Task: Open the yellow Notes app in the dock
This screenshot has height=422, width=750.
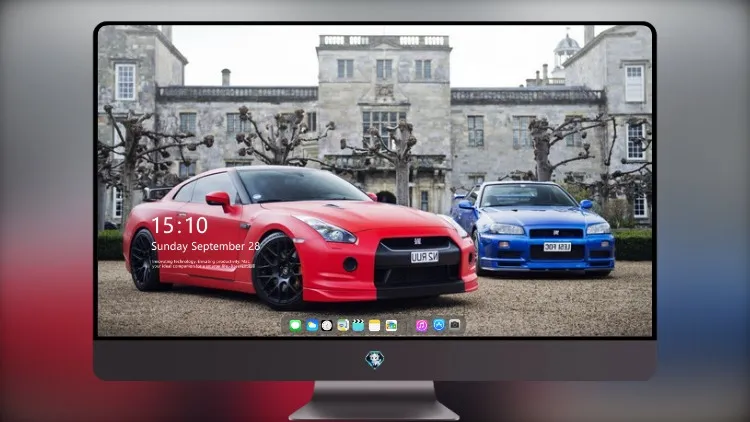Action: pyautogui.click(x=375, y=326)
